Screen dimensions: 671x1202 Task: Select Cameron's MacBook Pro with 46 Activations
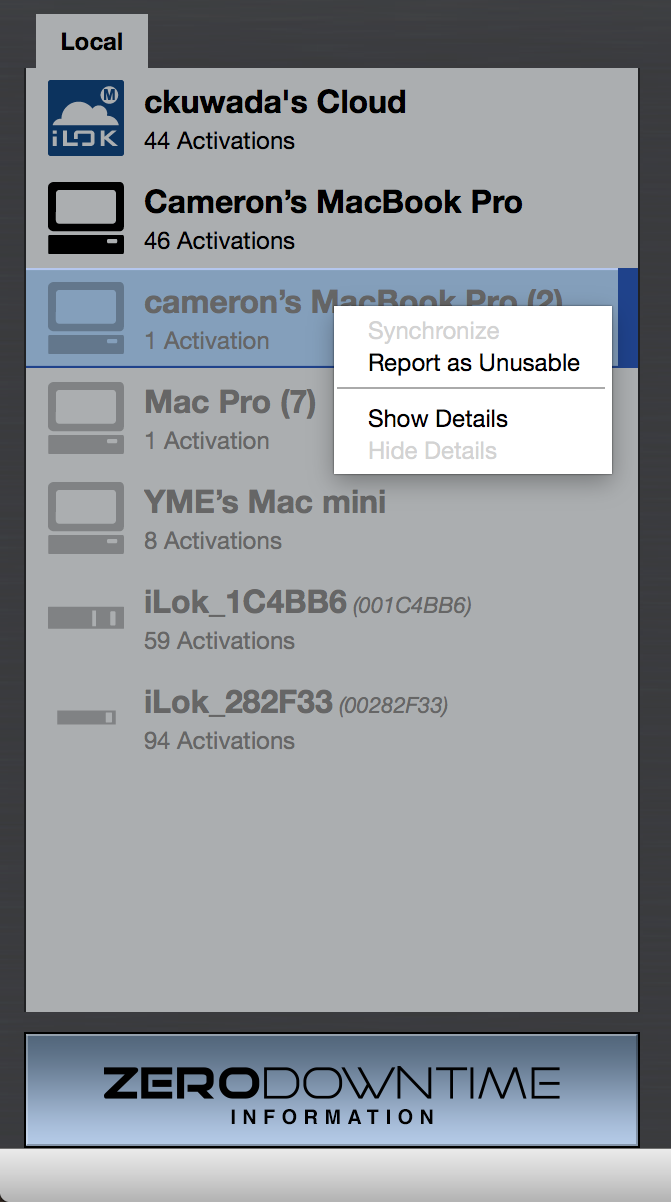point(332,218)
